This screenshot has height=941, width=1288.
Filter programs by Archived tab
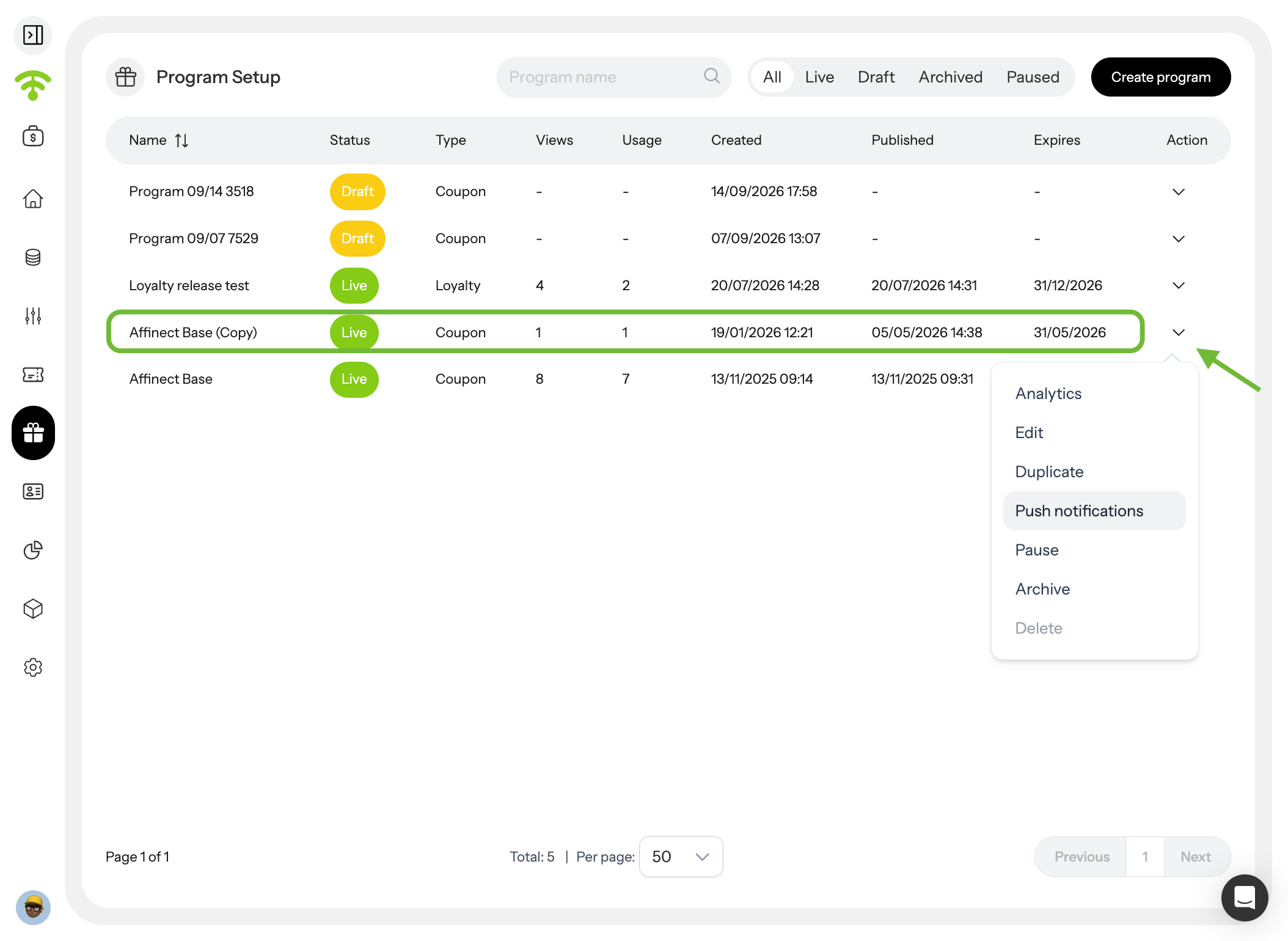click(x=950, y=77)
